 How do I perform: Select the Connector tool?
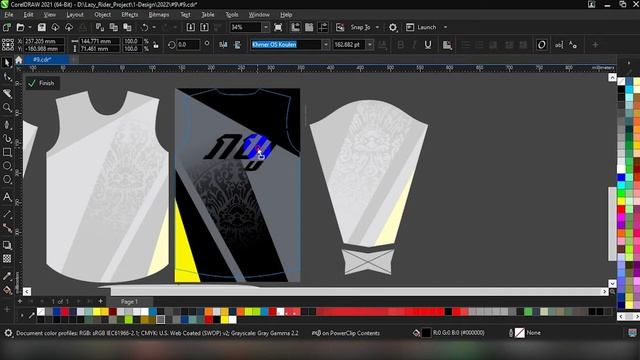(x=7, y=228)
